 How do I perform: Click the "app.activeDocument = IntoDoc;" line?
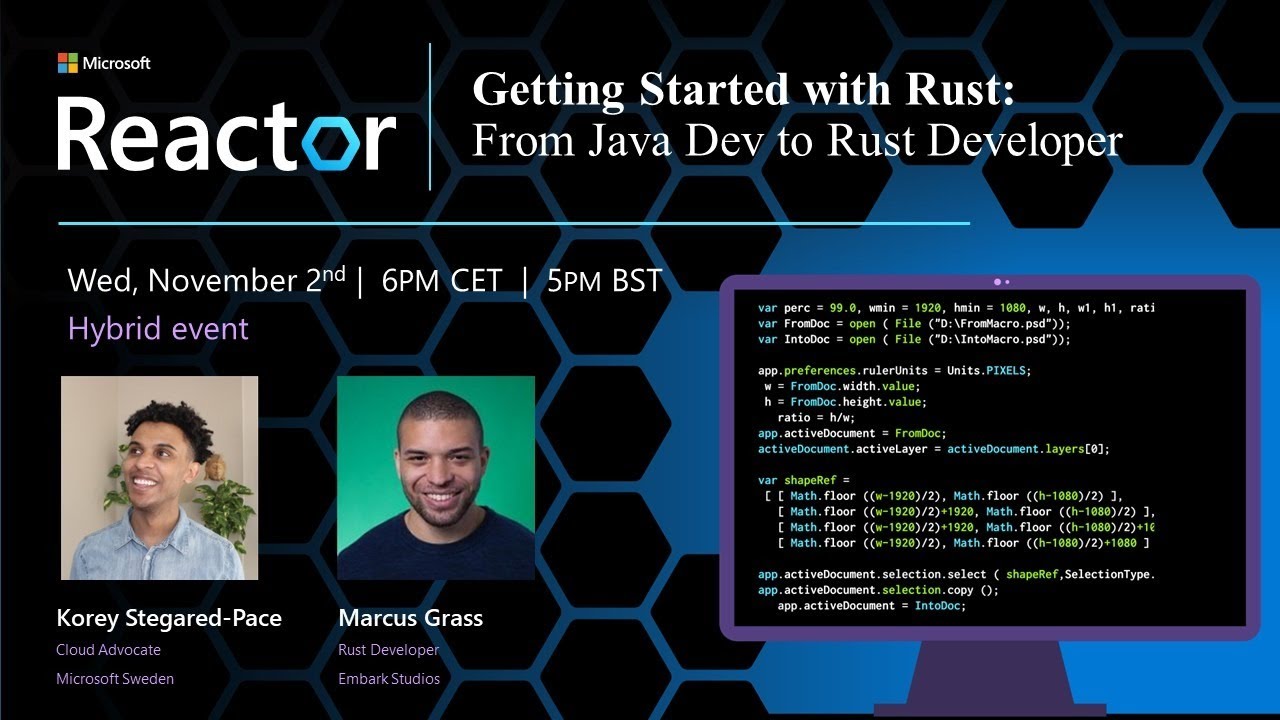pos(872,606)
